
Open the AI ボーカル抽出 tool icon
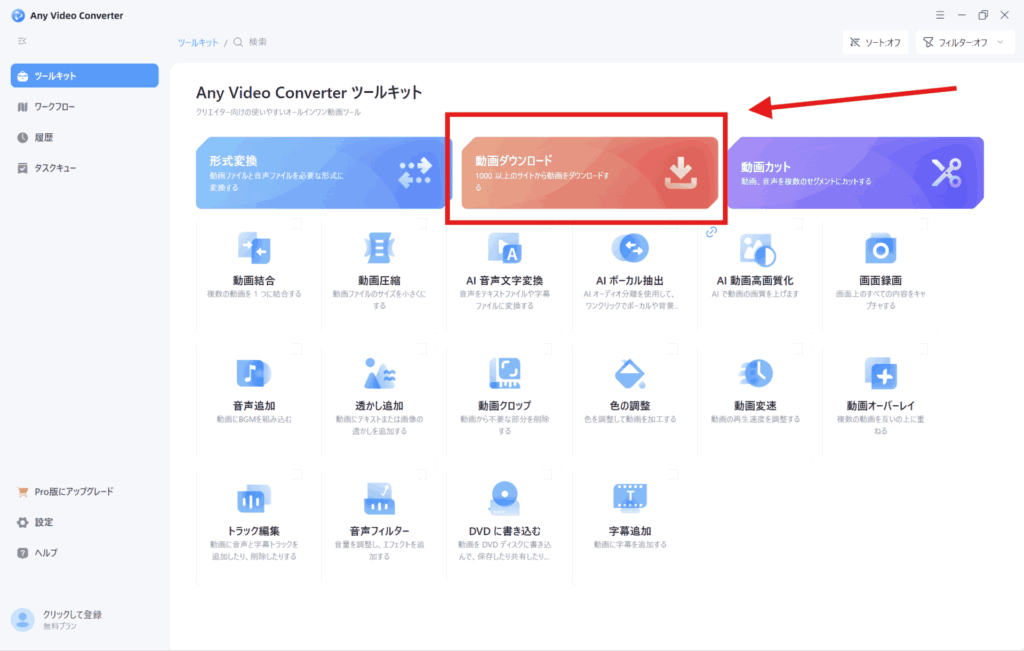630,248
